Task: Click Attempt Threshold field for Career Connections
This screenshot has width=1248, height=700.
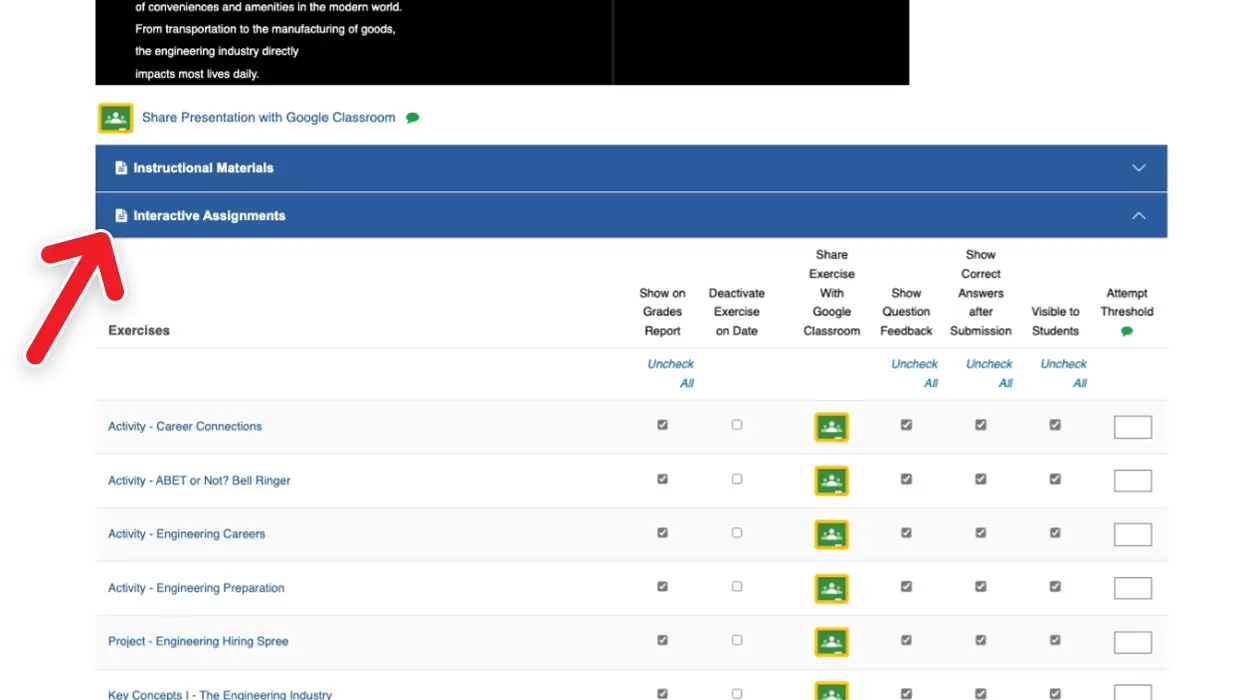Action: coord(1133,427)
